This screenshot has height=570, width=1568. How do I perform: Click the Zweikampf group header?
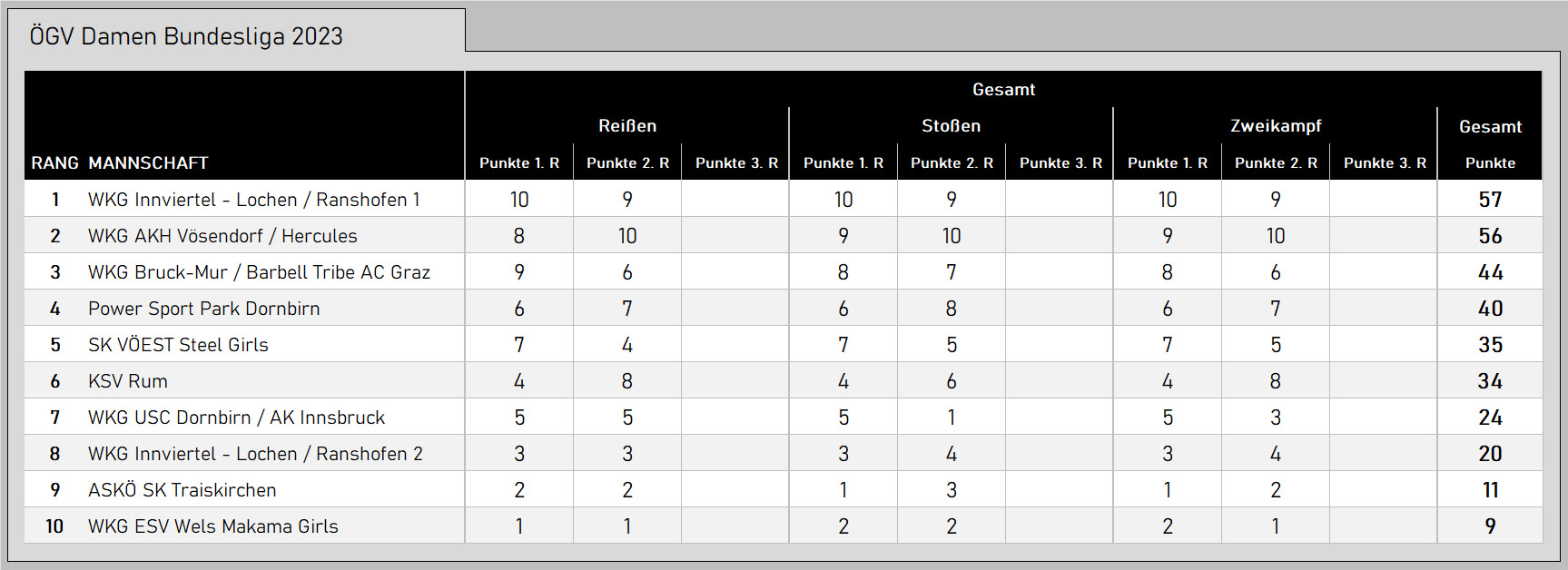click(x=1276, y=126)
